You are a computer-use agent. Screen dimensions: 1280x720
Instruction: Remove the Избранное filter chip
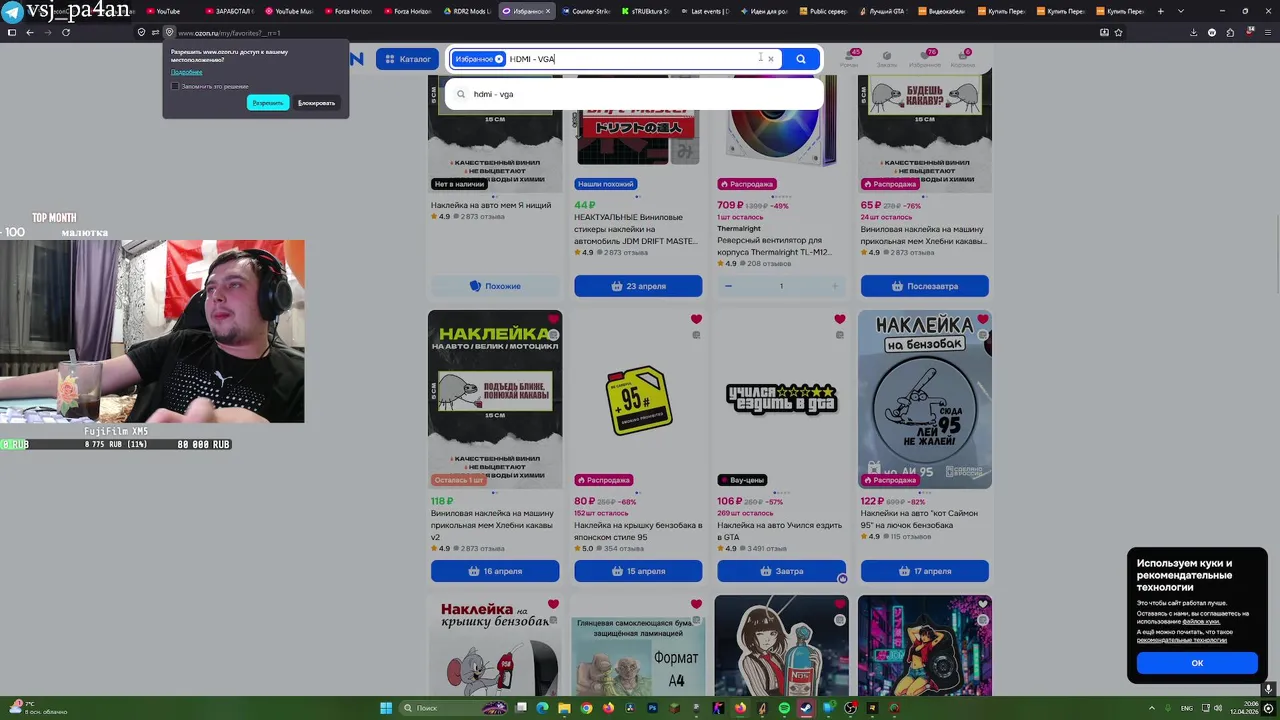click(499, 59)
